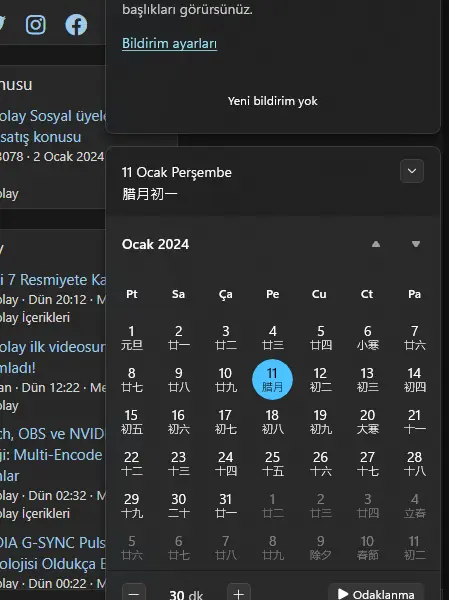Screen dimensions: 449x600
Task: Select 20 Ocak marked 大寒
Action: click(367, 421)
